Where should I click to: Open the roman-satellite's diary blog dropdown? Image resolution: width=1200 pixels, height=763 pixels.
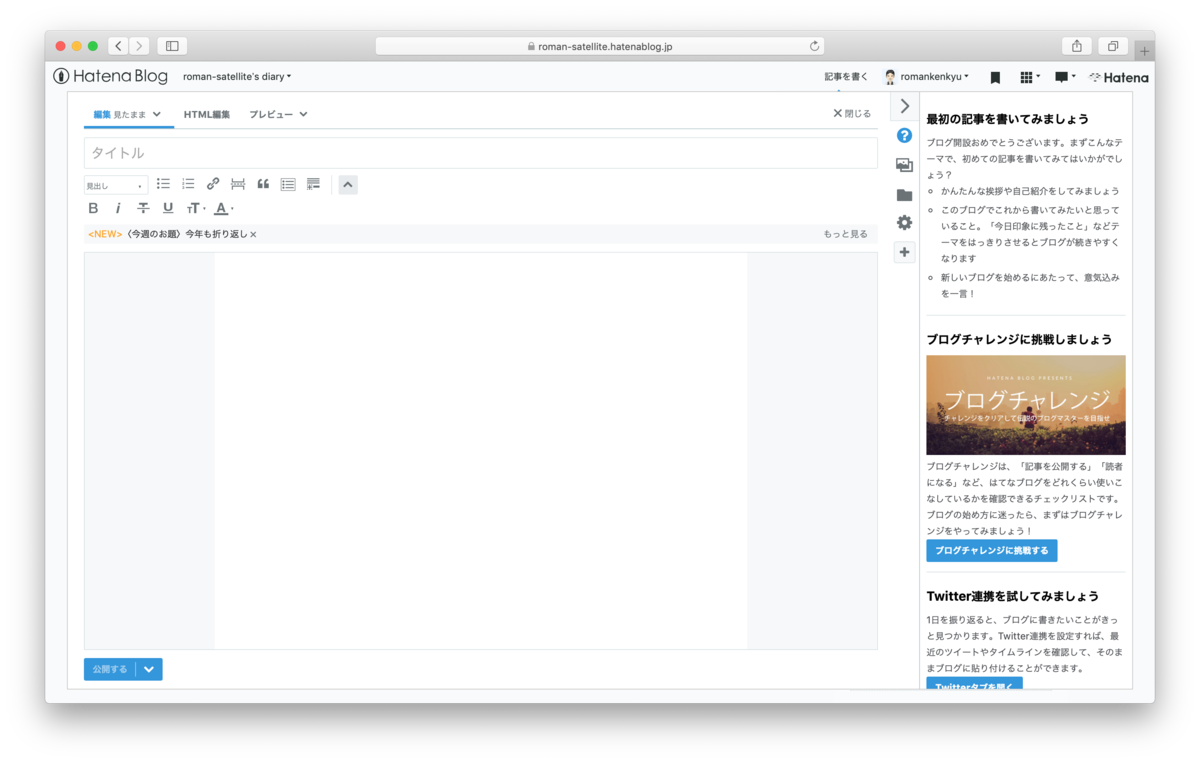click(x=237, y=76)
